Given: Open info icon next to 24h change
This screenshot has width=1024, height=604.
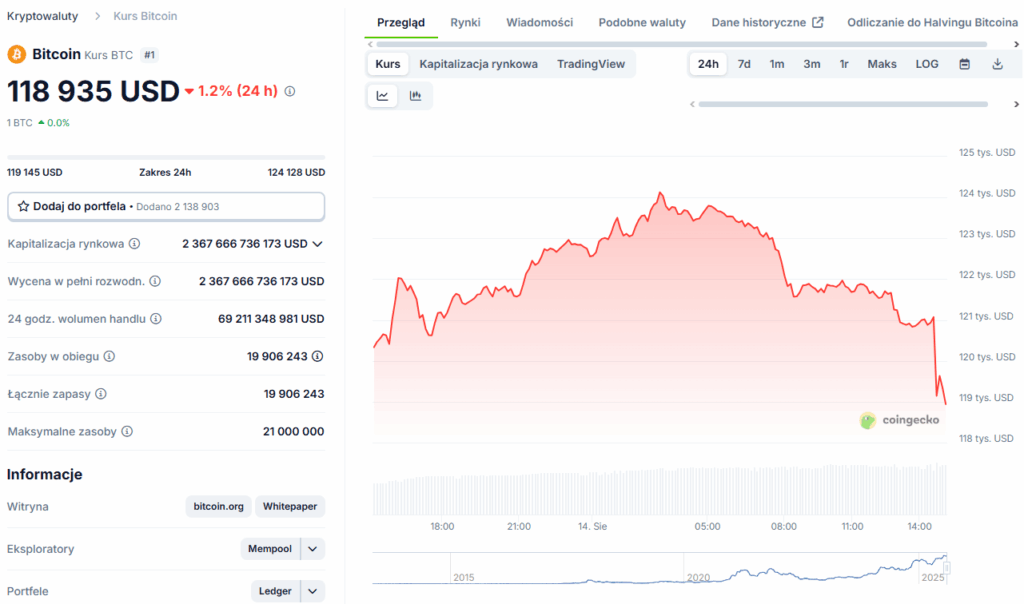Looking at the screenshot, I should (x=290, y=91).
